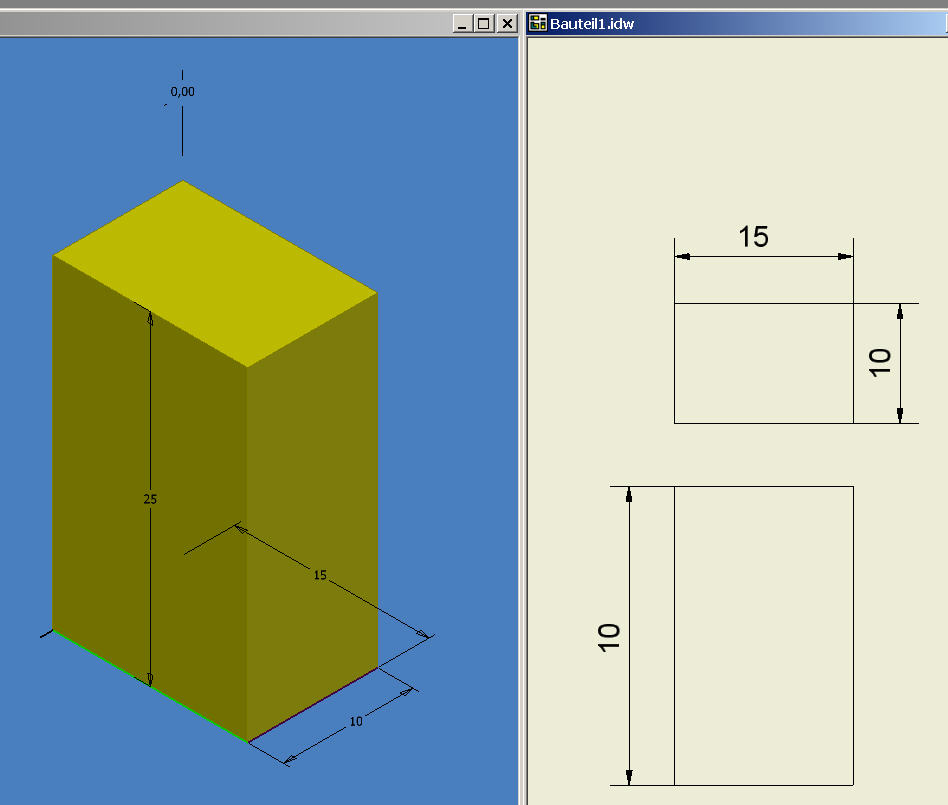Screen dimensions: 948x805
Task: Minimize the 3D model window
Action: (463, 24)
